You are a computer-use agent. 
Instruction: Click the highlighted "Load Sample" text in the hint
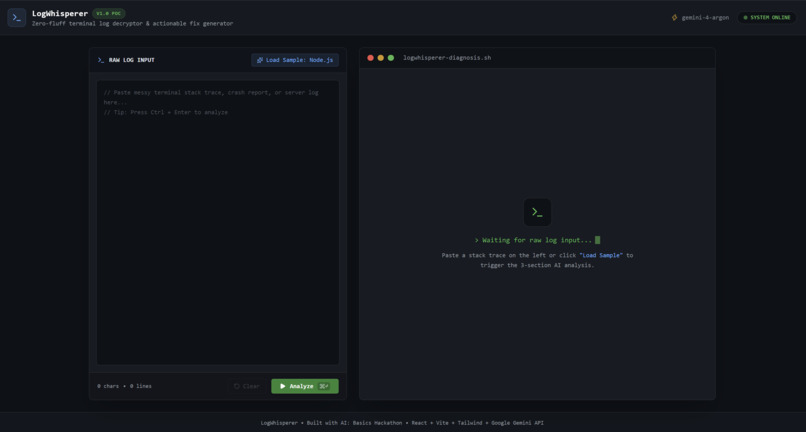coord(601,255)
